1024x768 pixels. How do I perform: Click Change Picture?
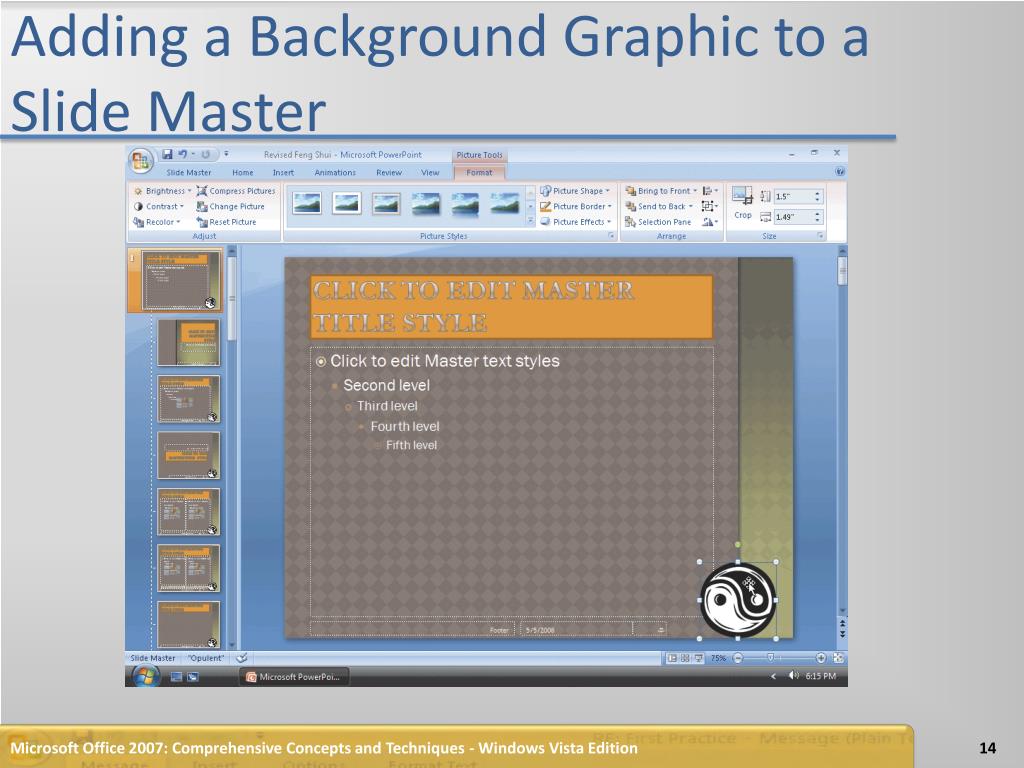pos(231,206)
